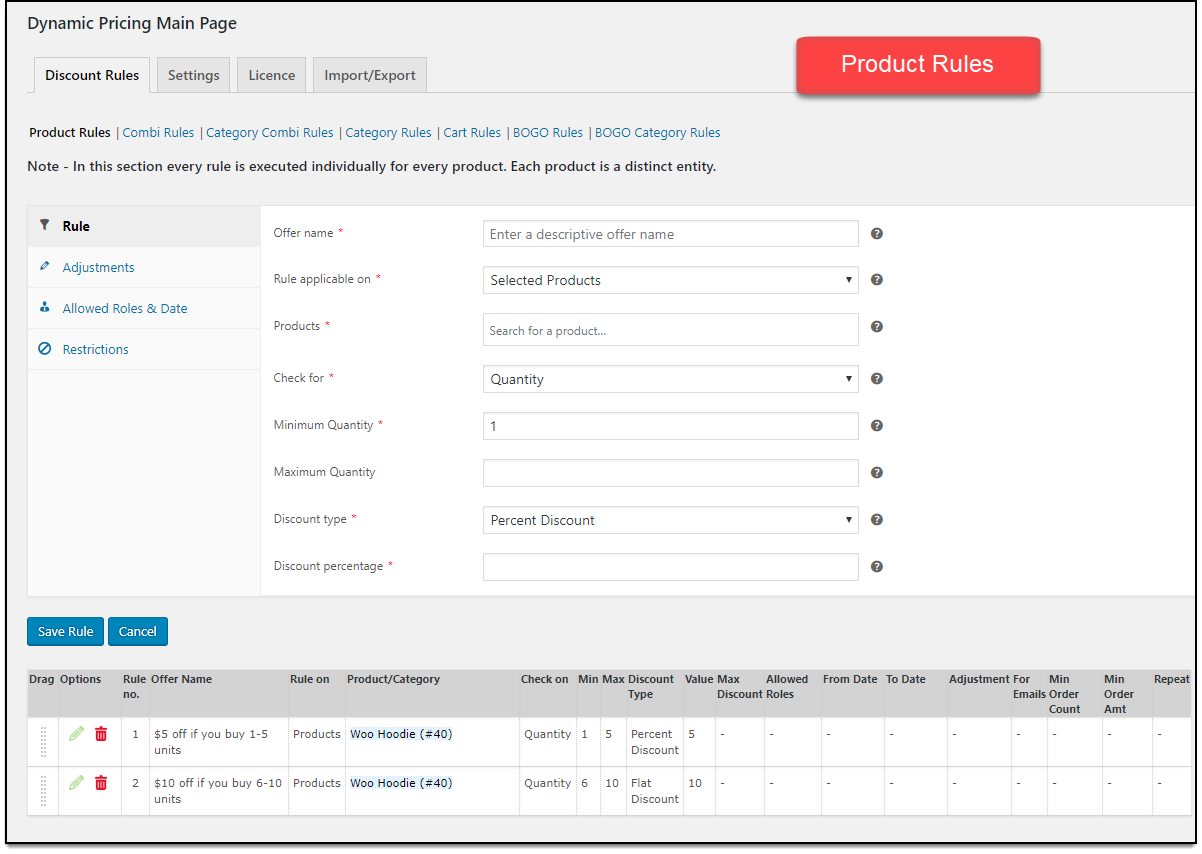This screenshot has height=854, width=1202.
Task: Expand the Check for dropdown
Action: (670, 379)
